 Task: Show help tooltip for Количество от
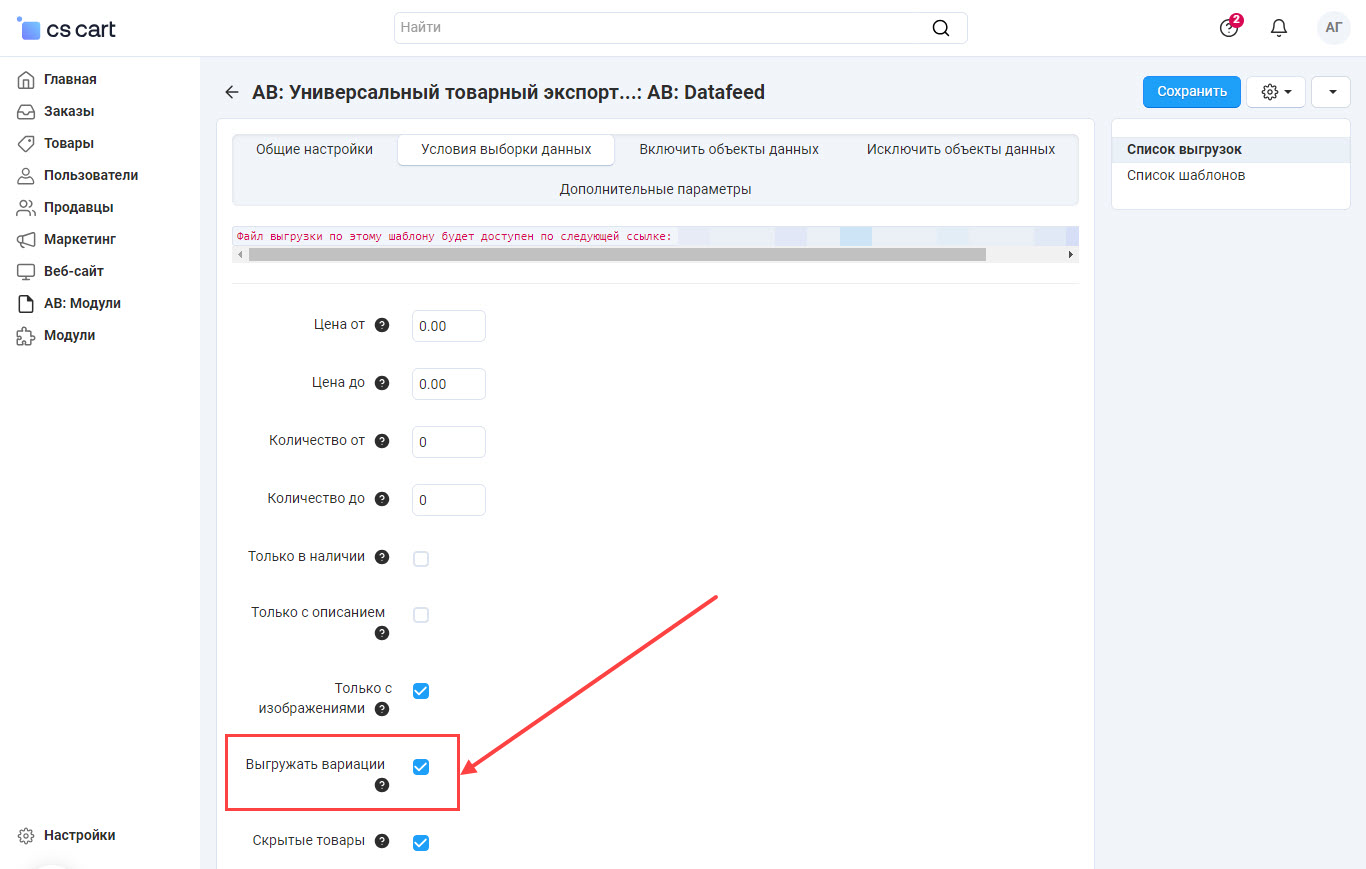pos(381,441)
